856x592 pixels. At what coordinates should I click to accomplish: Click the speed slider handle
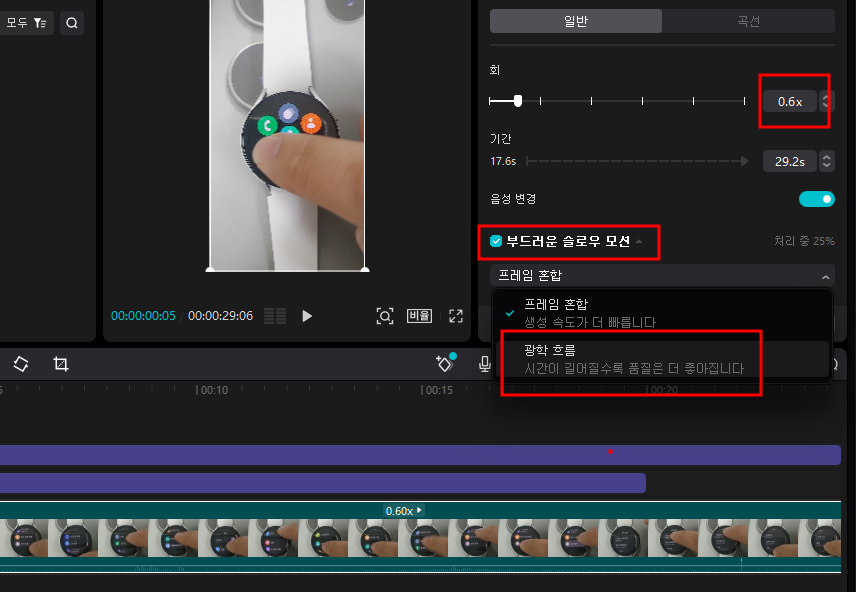pyautogui.click(x=518, y=100)
